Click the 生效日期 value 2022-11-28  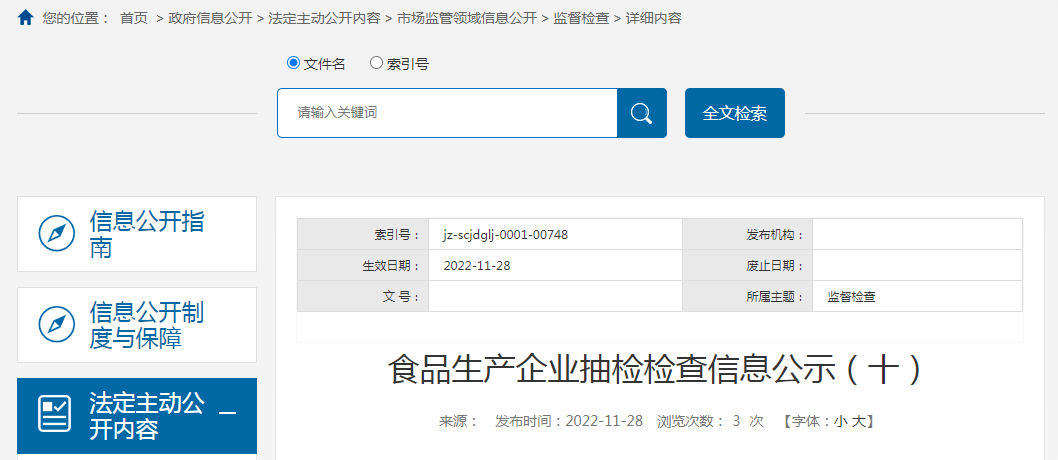(476, 266)
